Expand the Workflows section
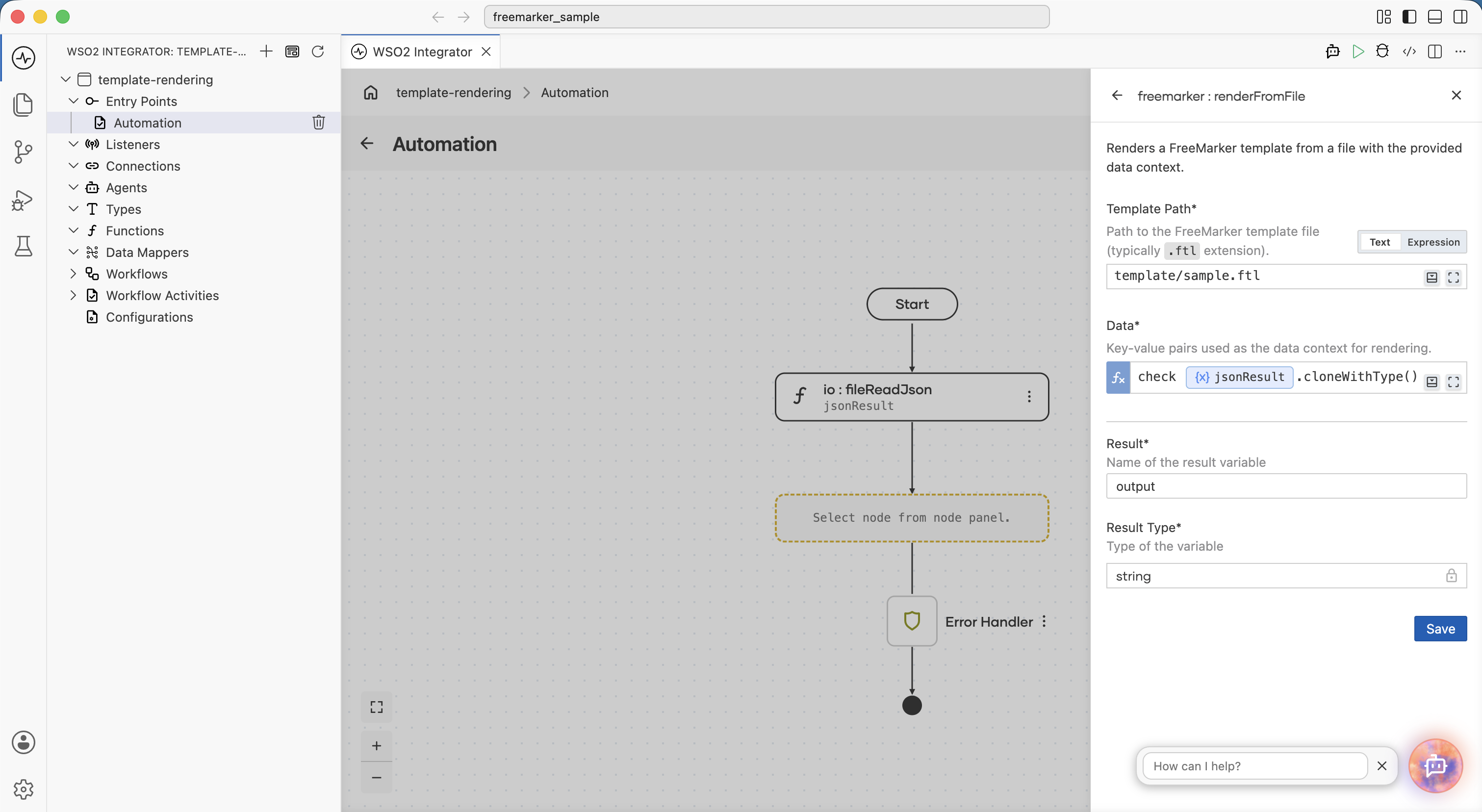 (x=74, y=274)
